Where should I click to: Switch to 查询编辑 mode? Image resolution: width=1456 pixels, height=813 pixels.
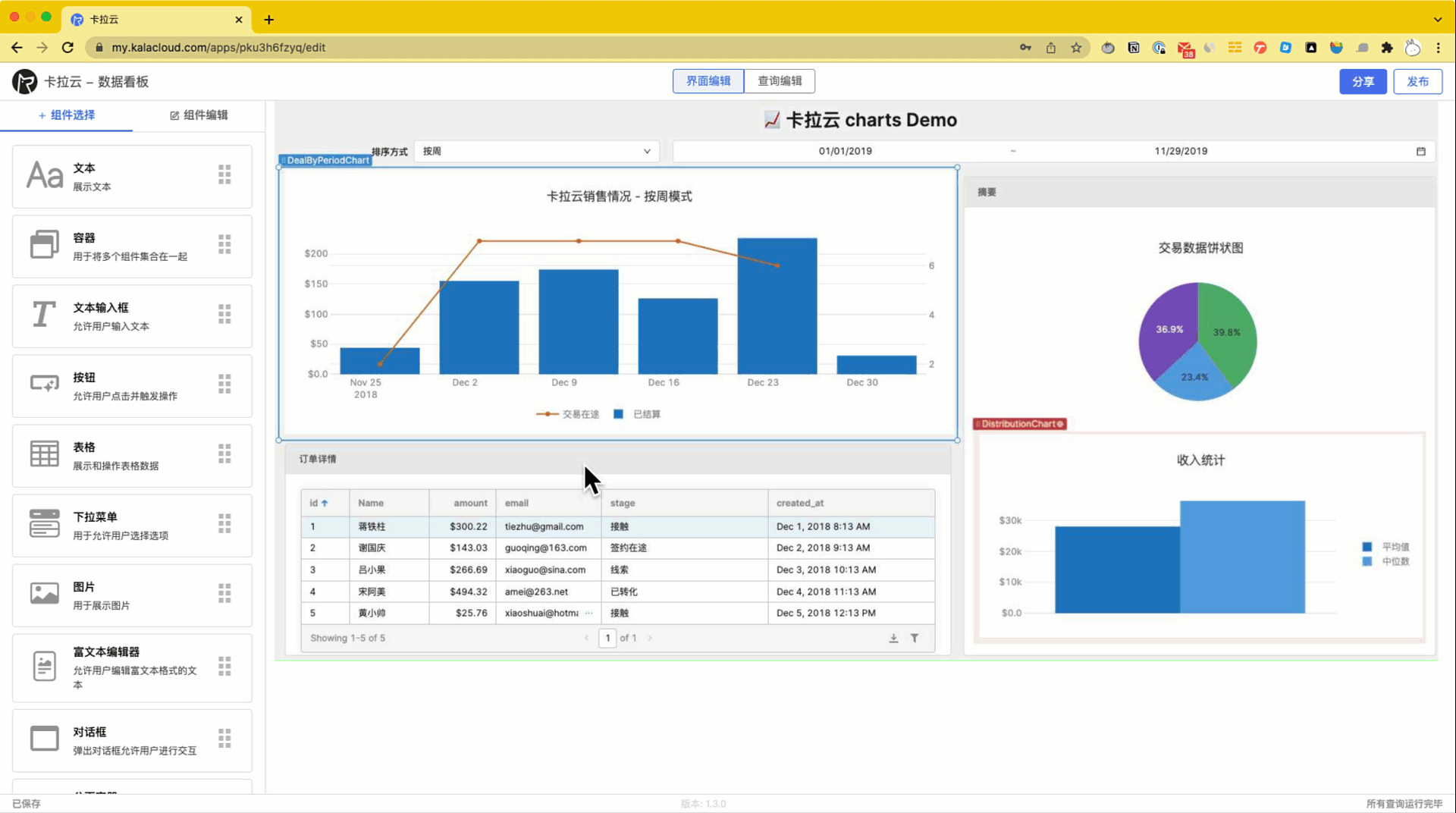[780, 81]
